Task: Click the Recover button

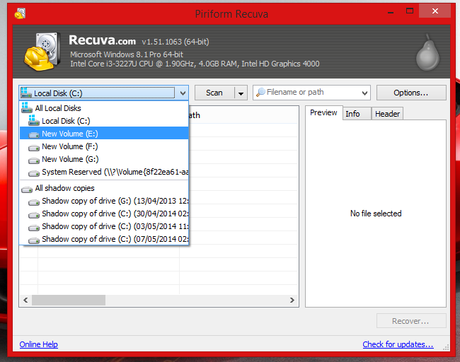Action: (411, 321)
